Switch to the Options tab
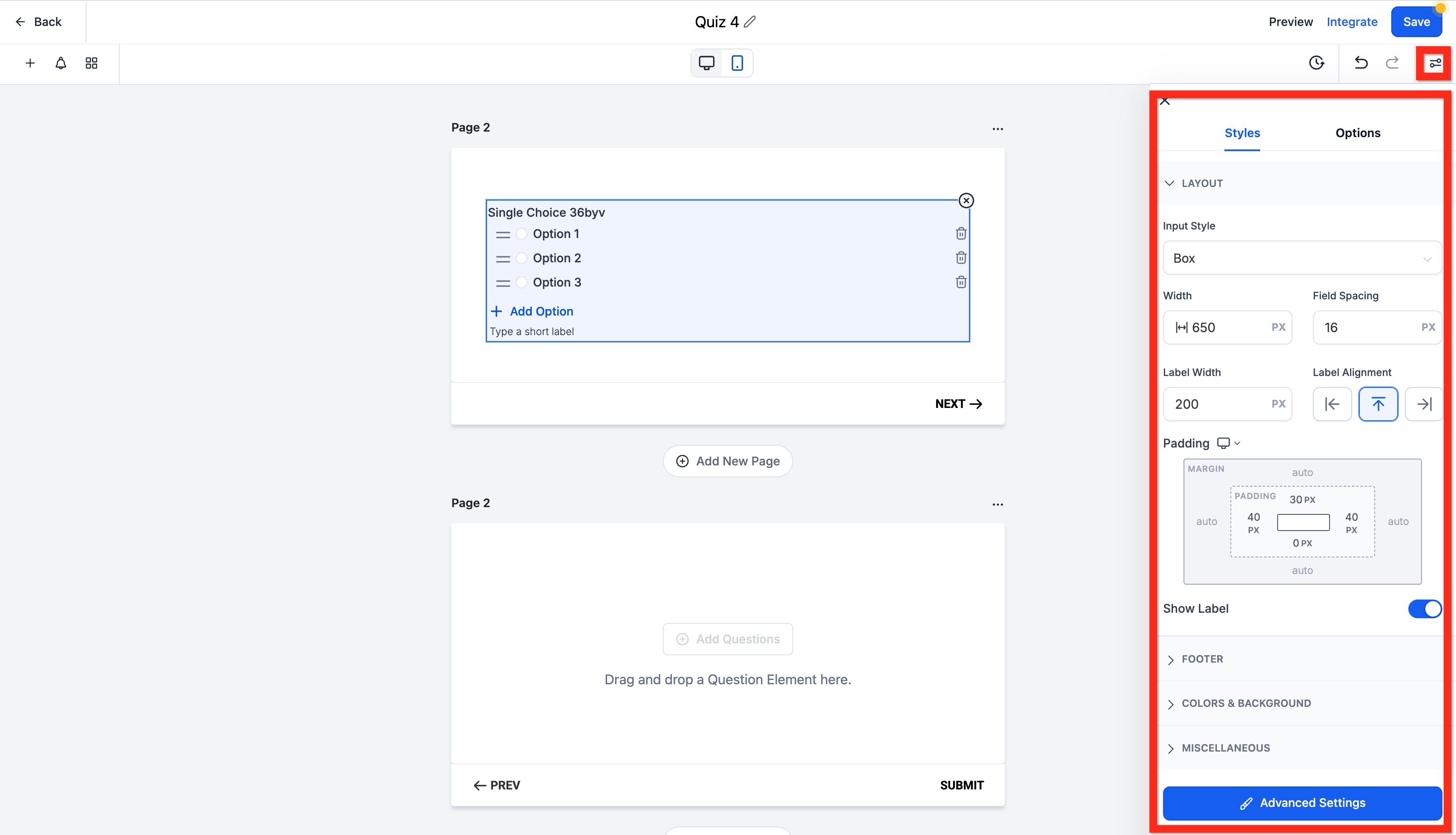Image resolution: width=1456 pixels, height=835 pixels. (x=1357, y=133)
